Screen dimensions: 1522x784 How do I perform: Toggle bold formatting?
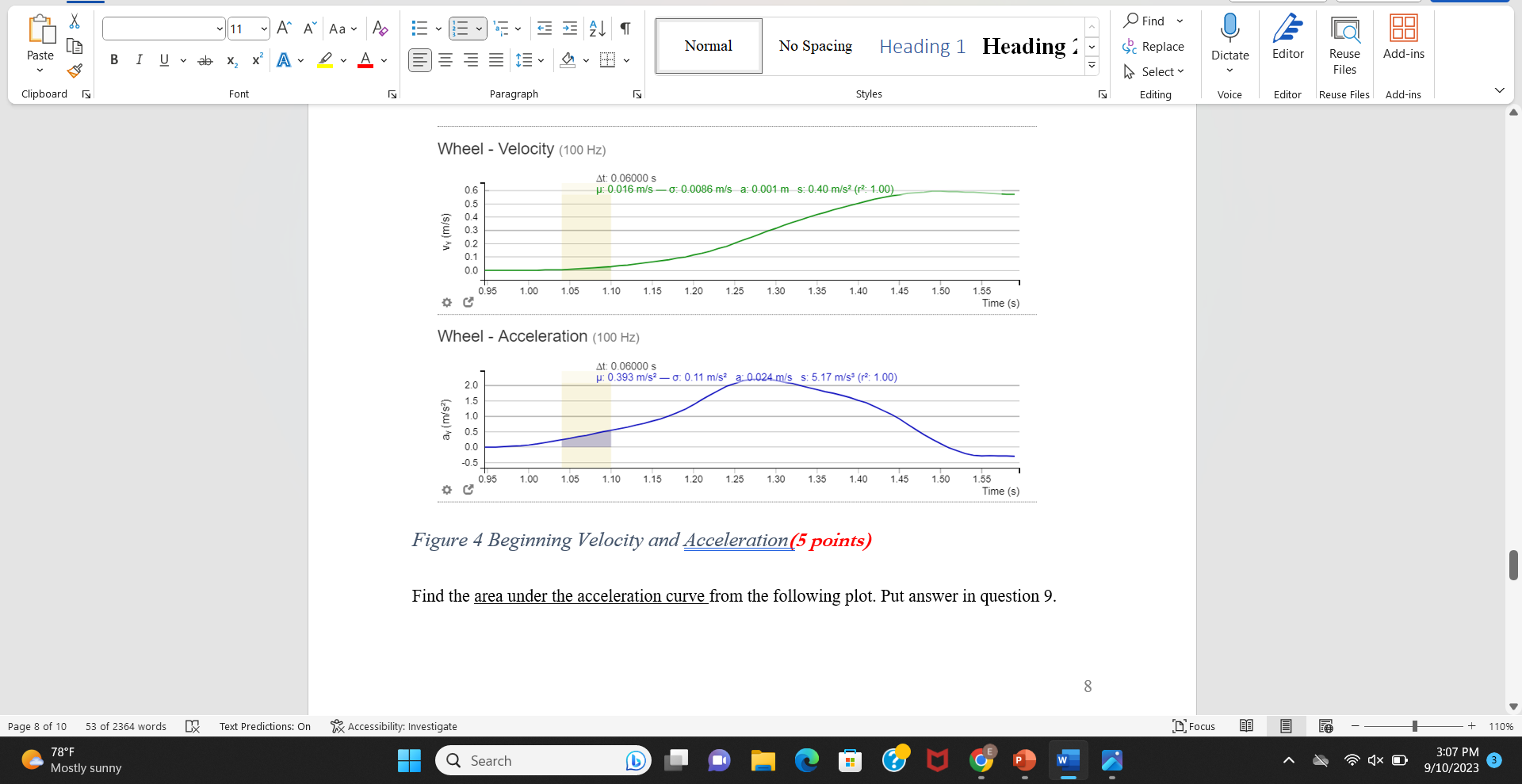tap(114, 60)
